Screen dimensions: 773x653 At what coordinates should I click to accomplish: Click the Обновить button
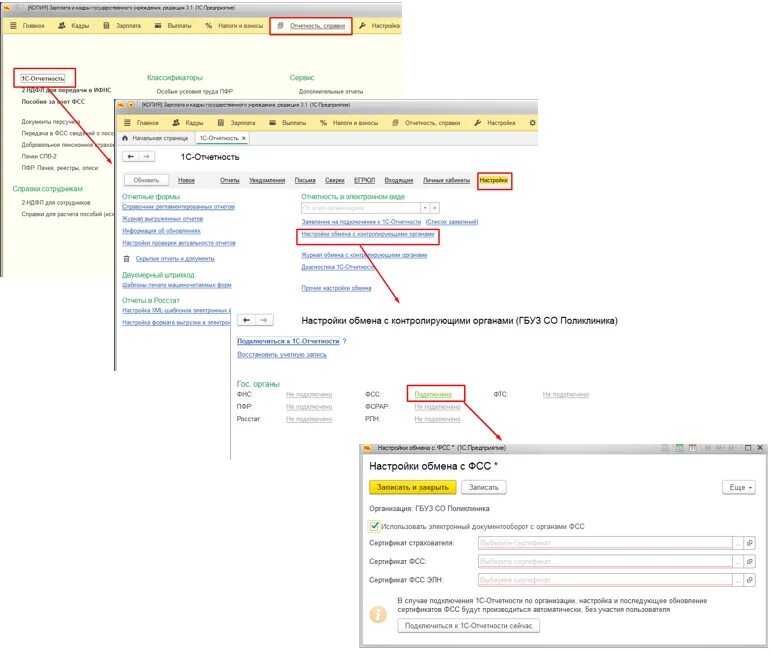click(x=146, y=180)
